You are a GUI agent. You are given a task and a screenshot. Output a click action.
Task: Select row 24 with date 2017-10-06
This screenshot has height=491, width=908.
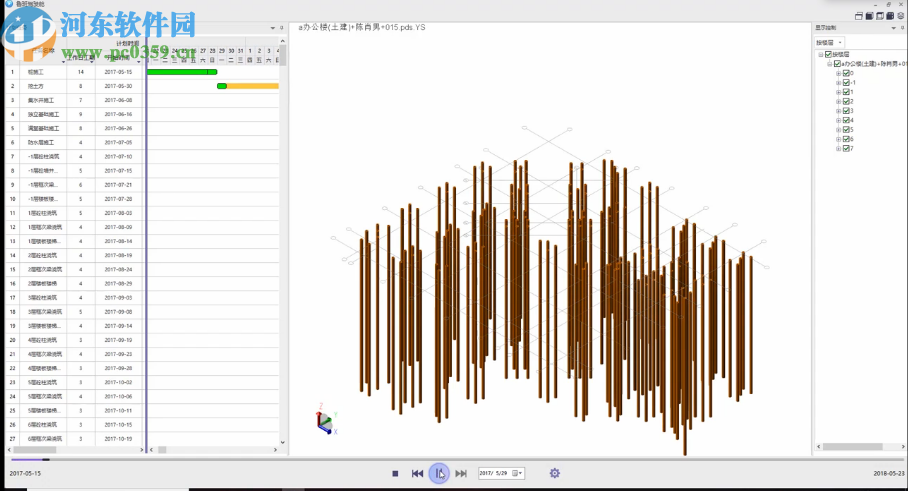pos(74,397)
